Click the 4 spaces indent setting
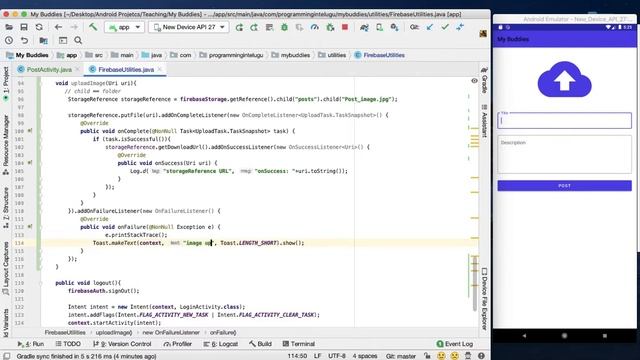The image size is (640, 360). pos(365,356)
